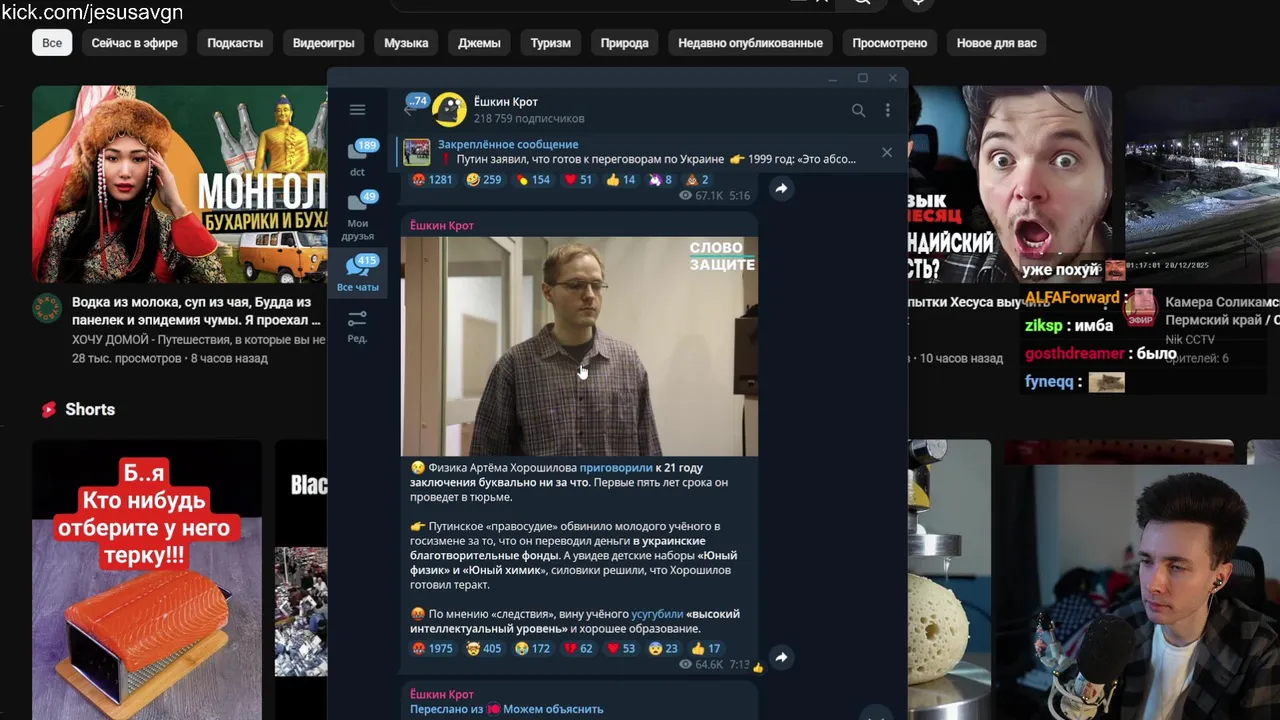Open the Можем объяснить forwarded source
The image size is (1280, 720).
pos(552,709)
